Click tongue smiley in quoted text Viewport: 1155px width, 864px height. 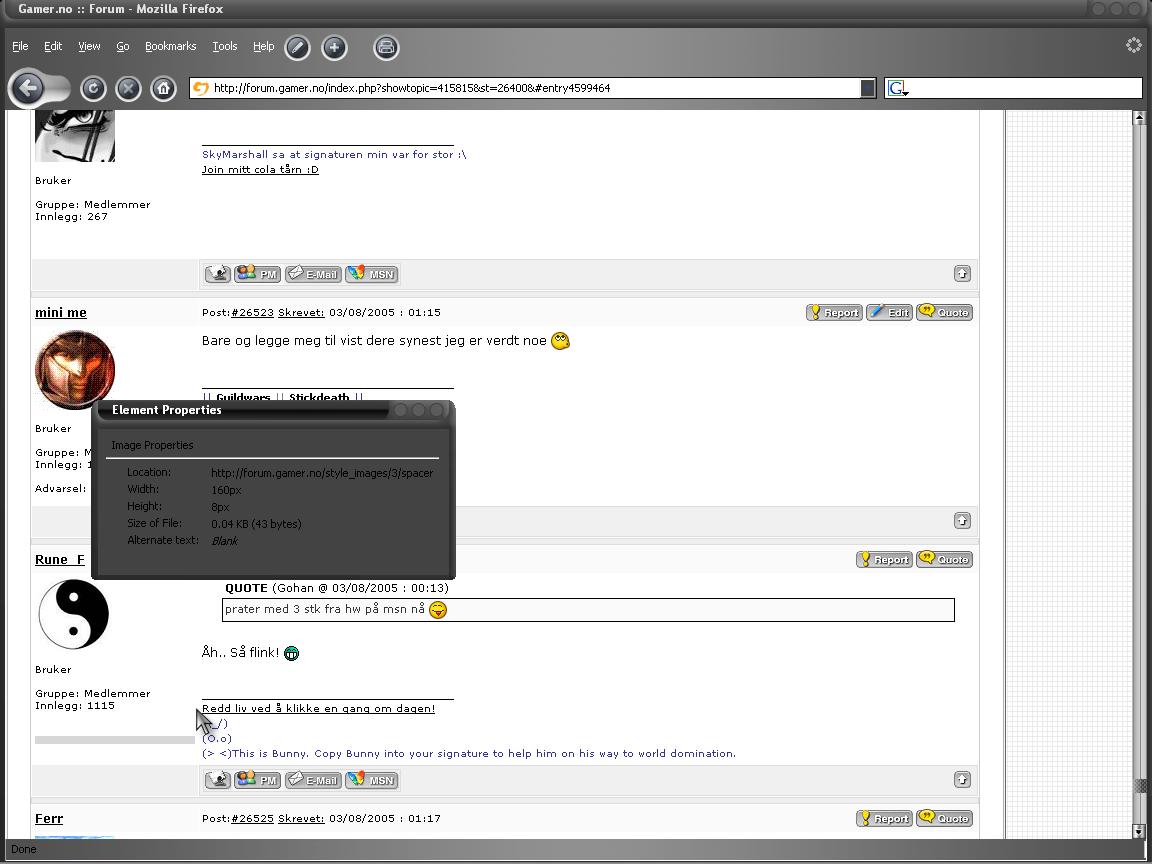(x=438, y=610)
